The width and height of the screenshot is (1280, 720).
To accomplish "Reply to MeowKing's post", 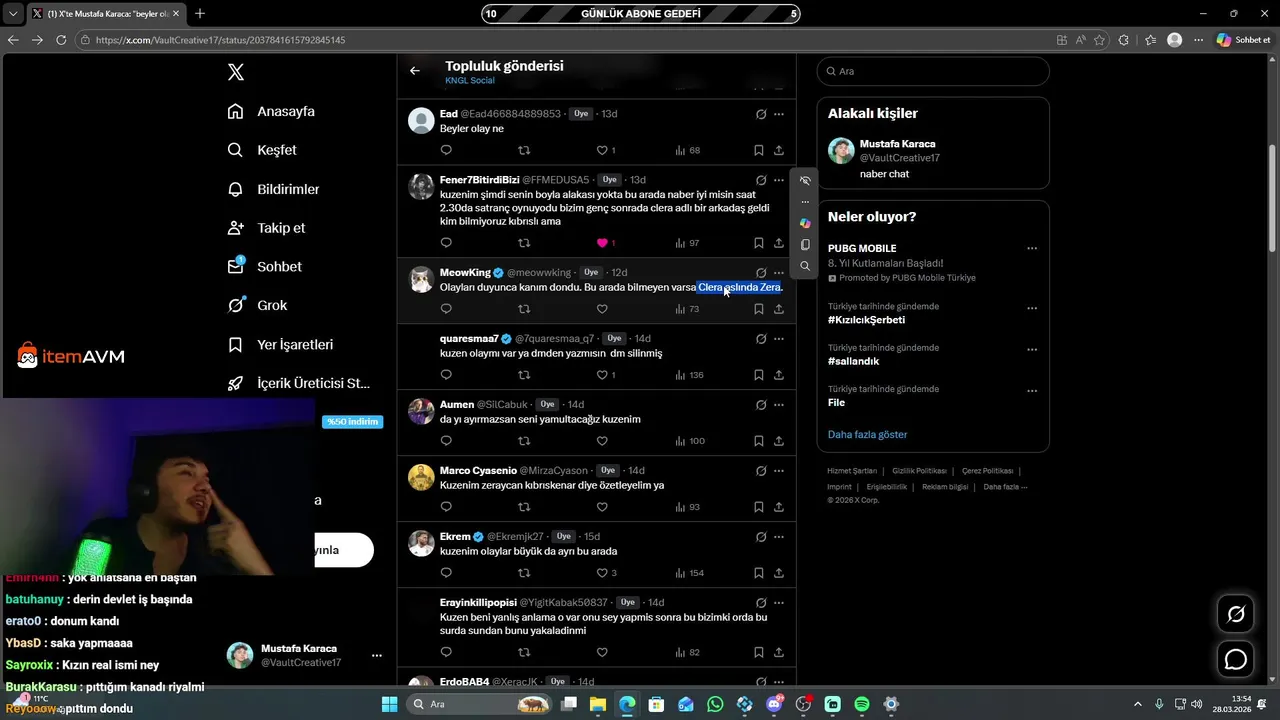I will [x=446, y=309].
